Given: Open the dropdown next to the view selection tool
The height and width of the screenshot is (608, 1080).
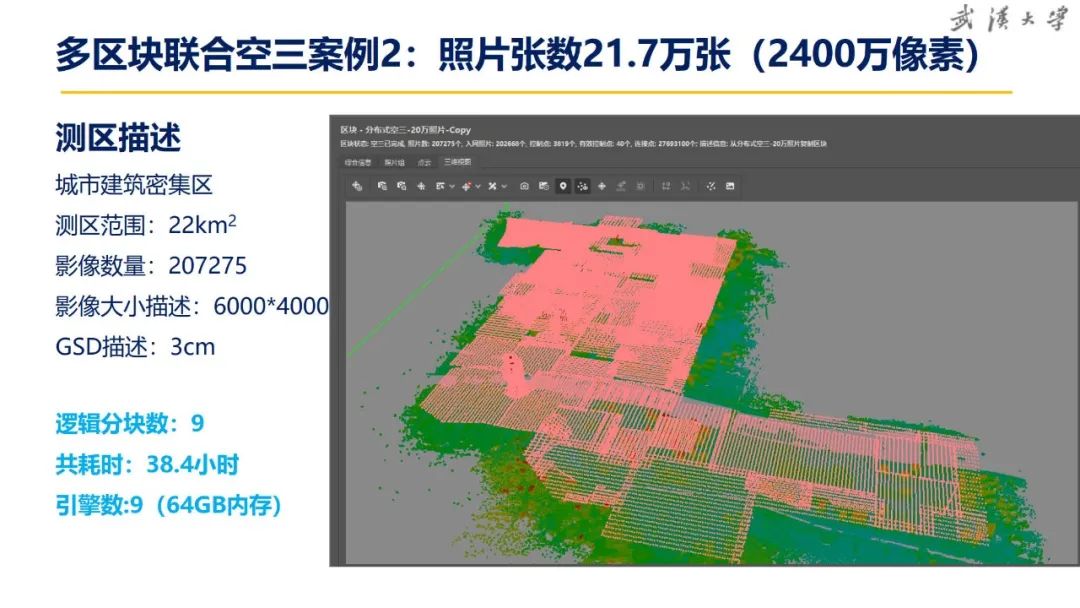Looking at the screenshot, I should click(451, 186).
